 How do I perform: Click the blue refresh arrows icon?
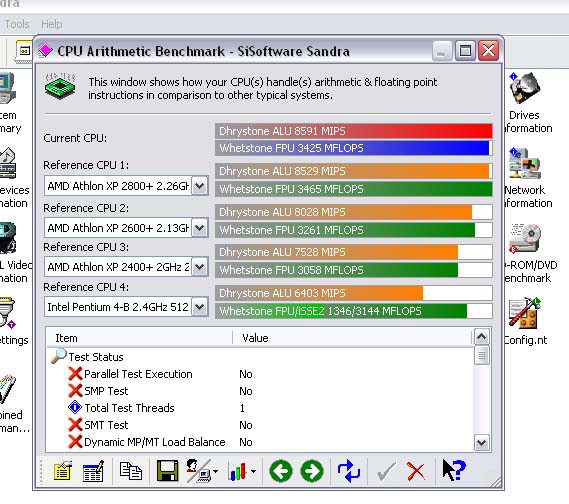coord(349,471)
